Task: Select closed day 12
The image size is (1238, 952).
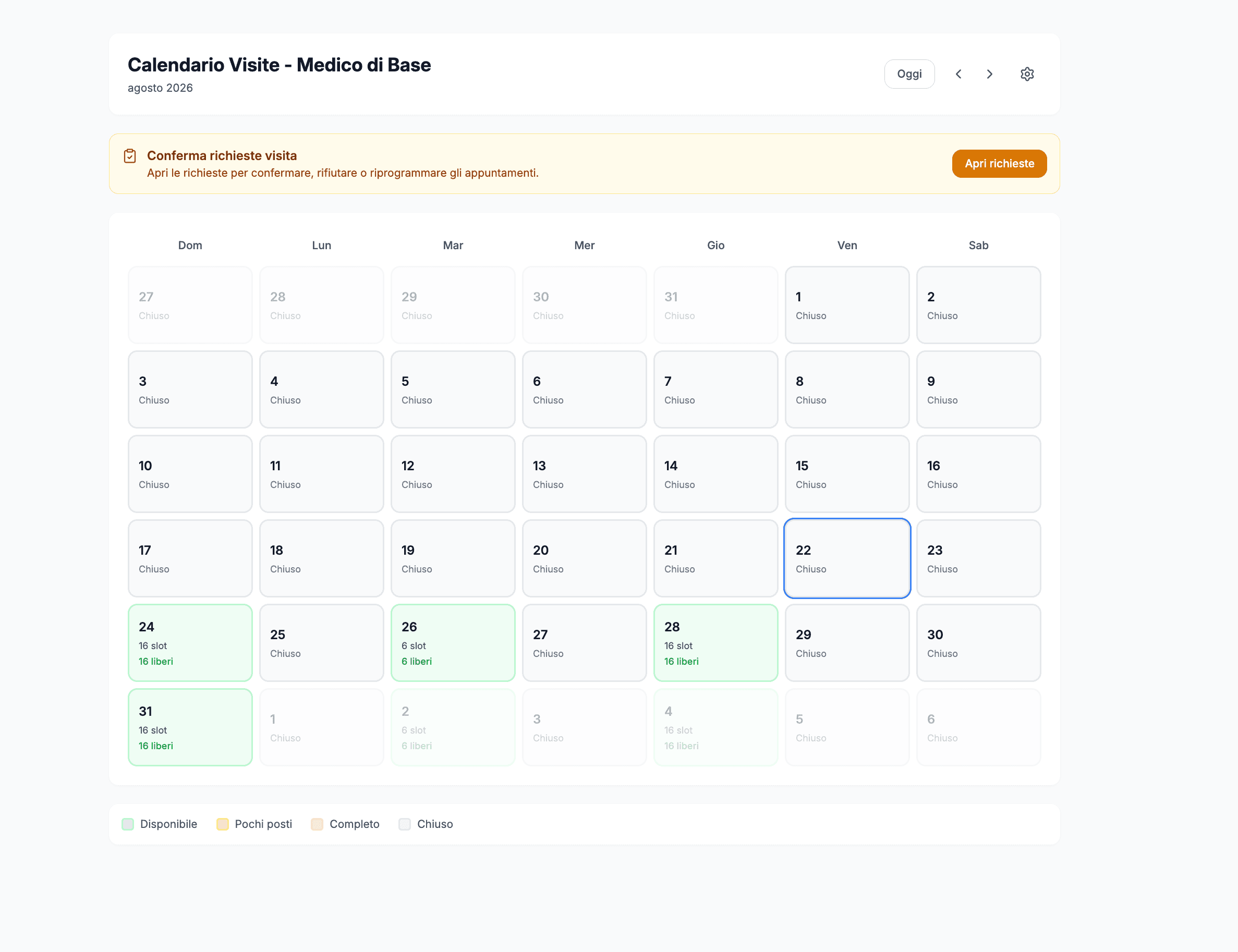Action: 453,474
